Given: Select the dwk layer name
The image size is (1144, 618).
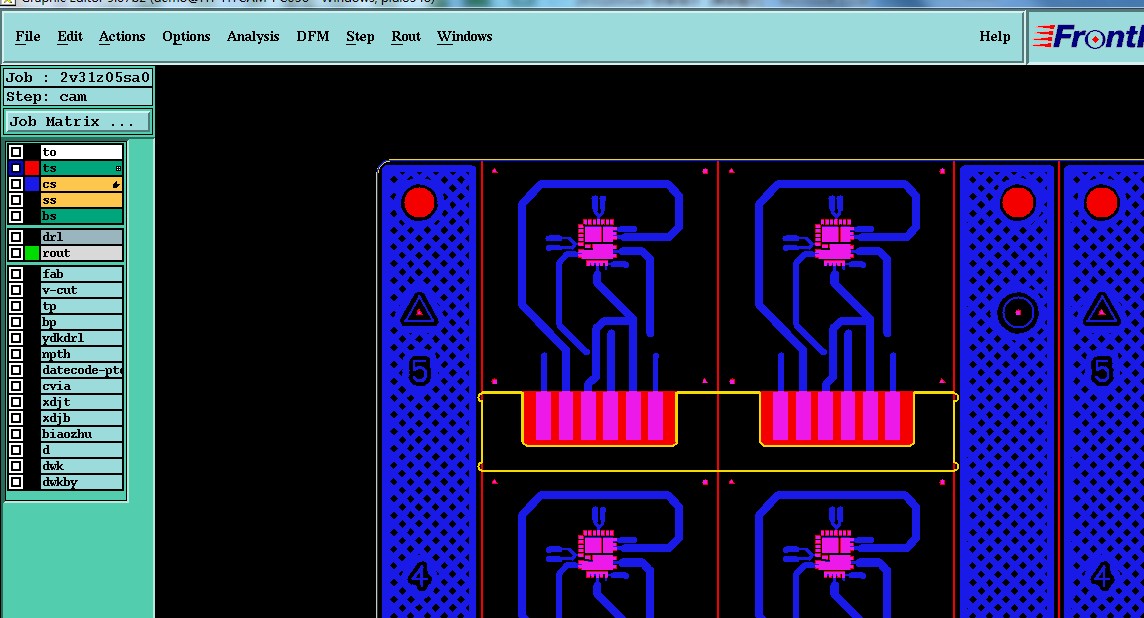Looking at the screenshot, I should [x=82, y=466].
